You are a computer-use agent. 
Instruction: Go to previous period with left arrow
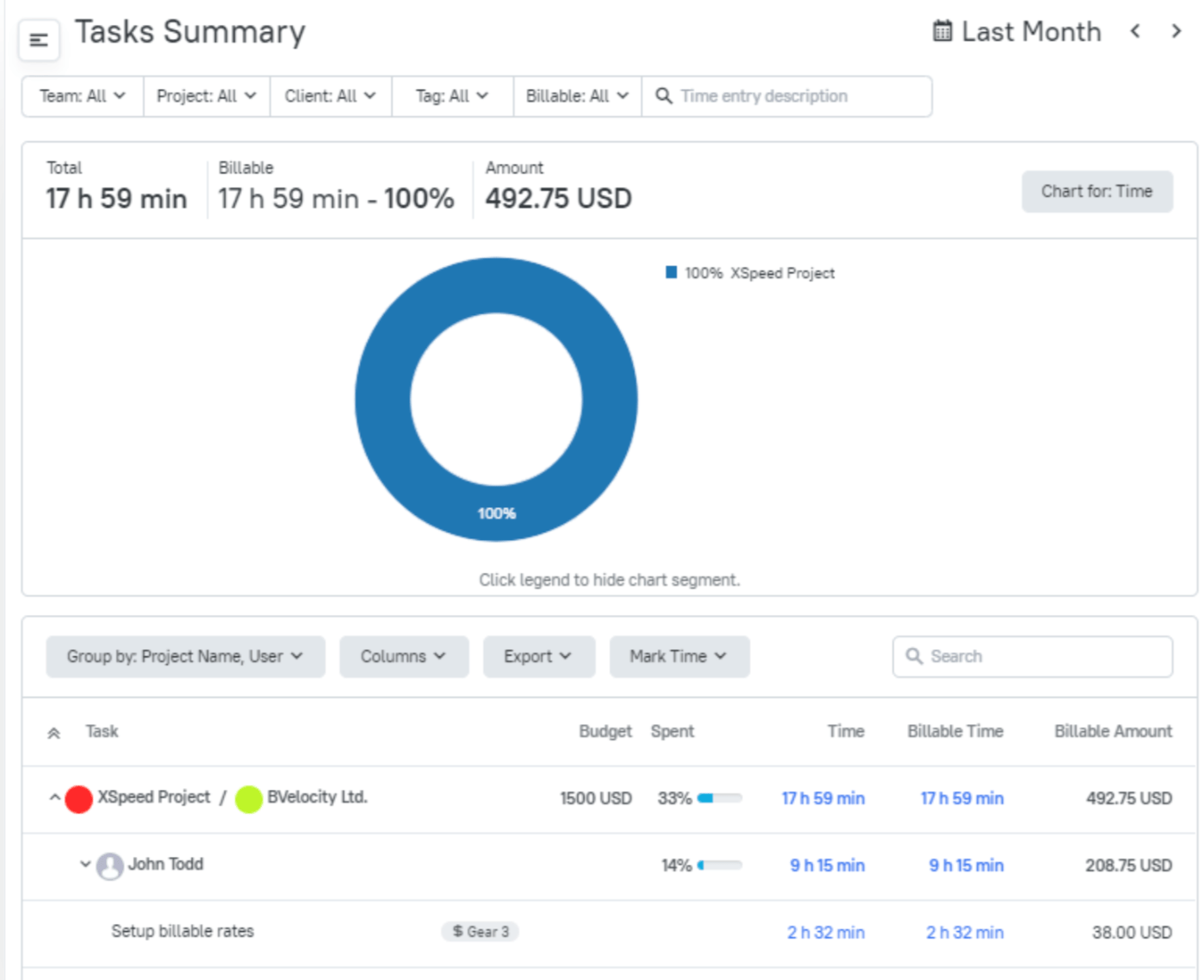click(1135, 32)
